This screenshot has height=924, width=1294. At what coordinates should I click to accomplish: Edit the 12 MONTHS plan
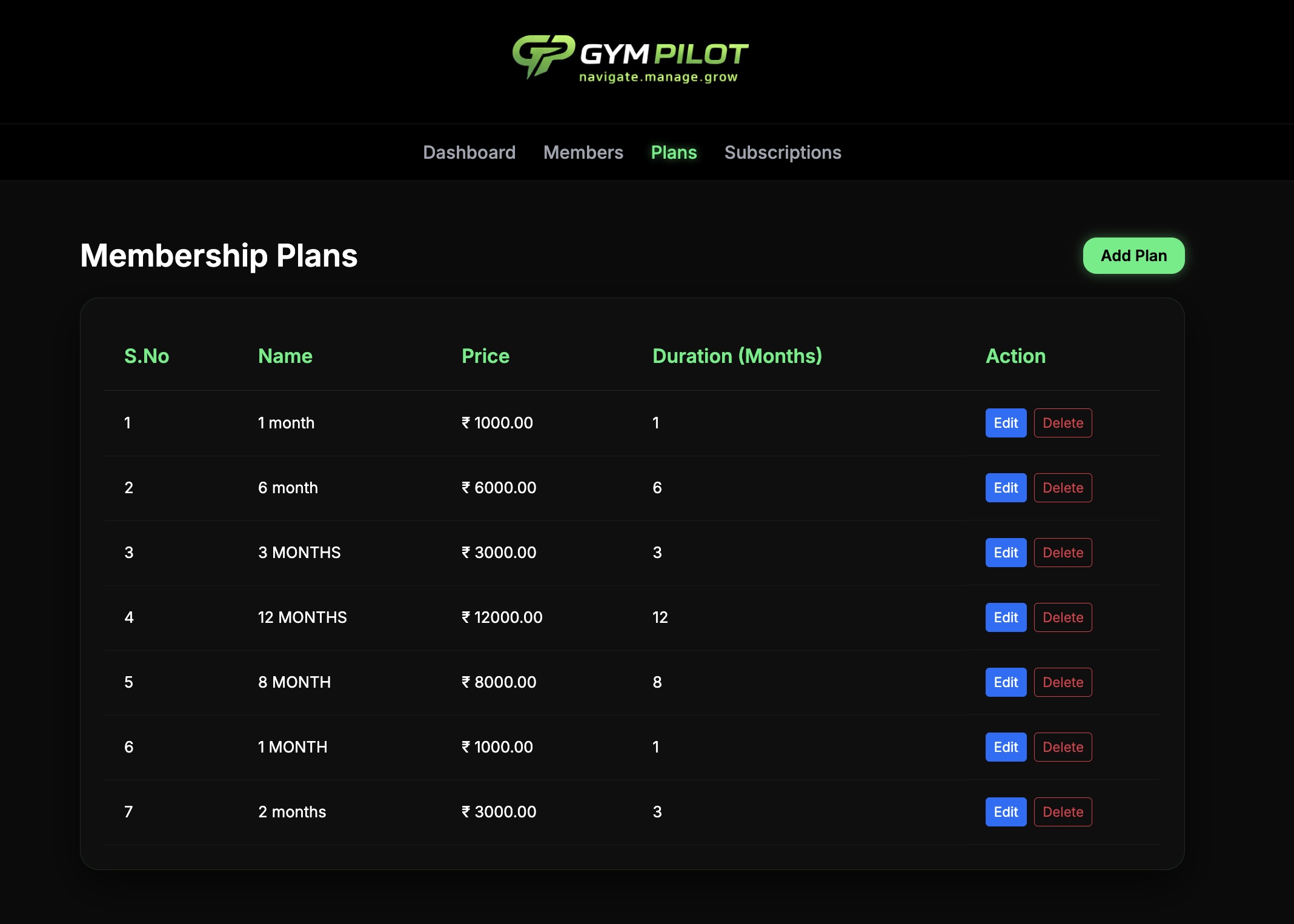pos(1006,617)
